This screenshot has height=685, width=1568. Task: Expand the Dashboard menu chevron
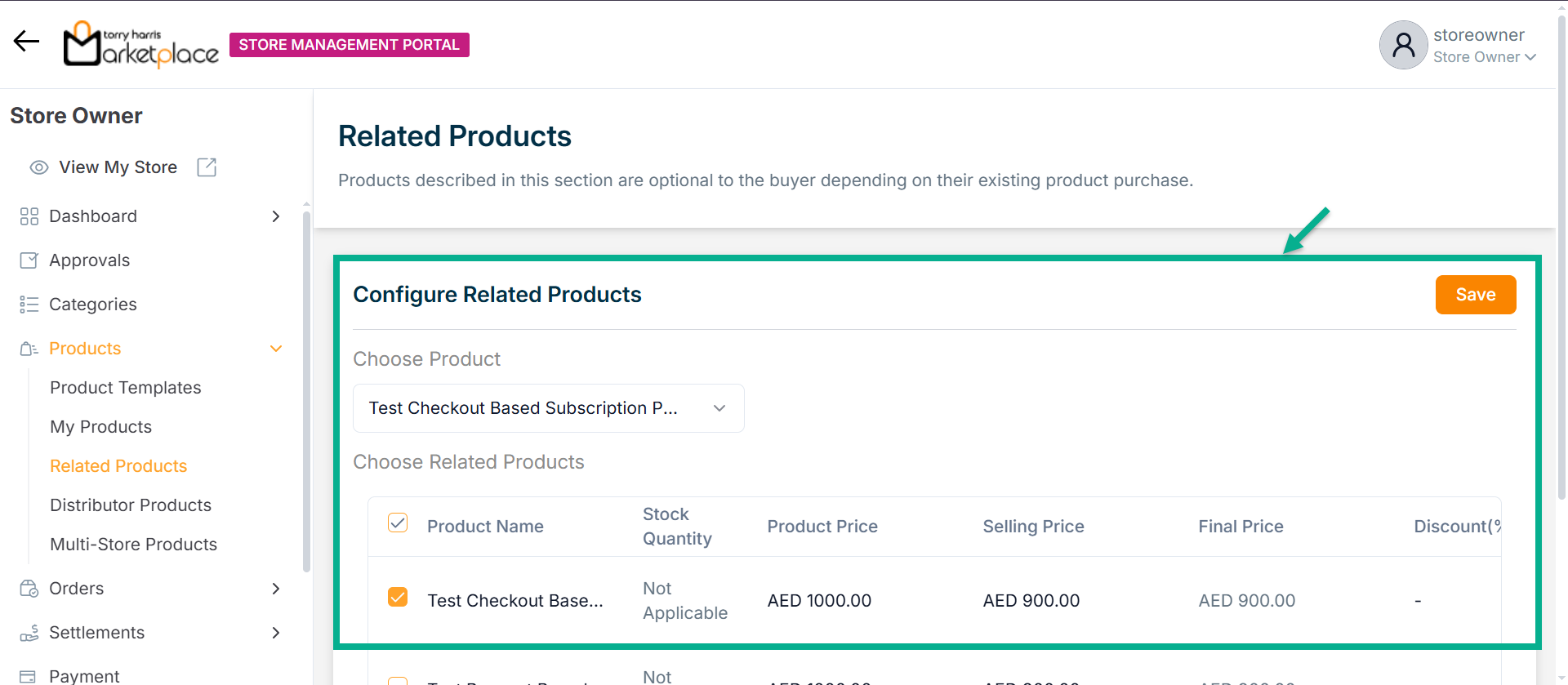(x=276, y=216)
